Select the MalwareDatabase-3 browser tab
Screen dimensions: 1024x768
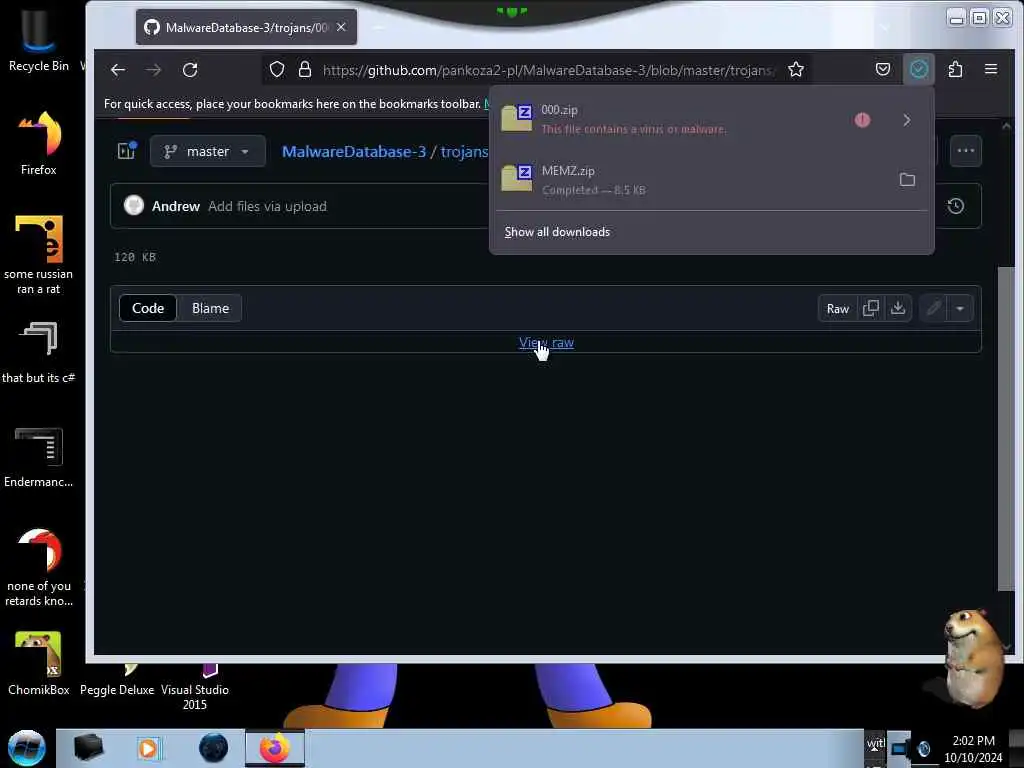[246, 27]
